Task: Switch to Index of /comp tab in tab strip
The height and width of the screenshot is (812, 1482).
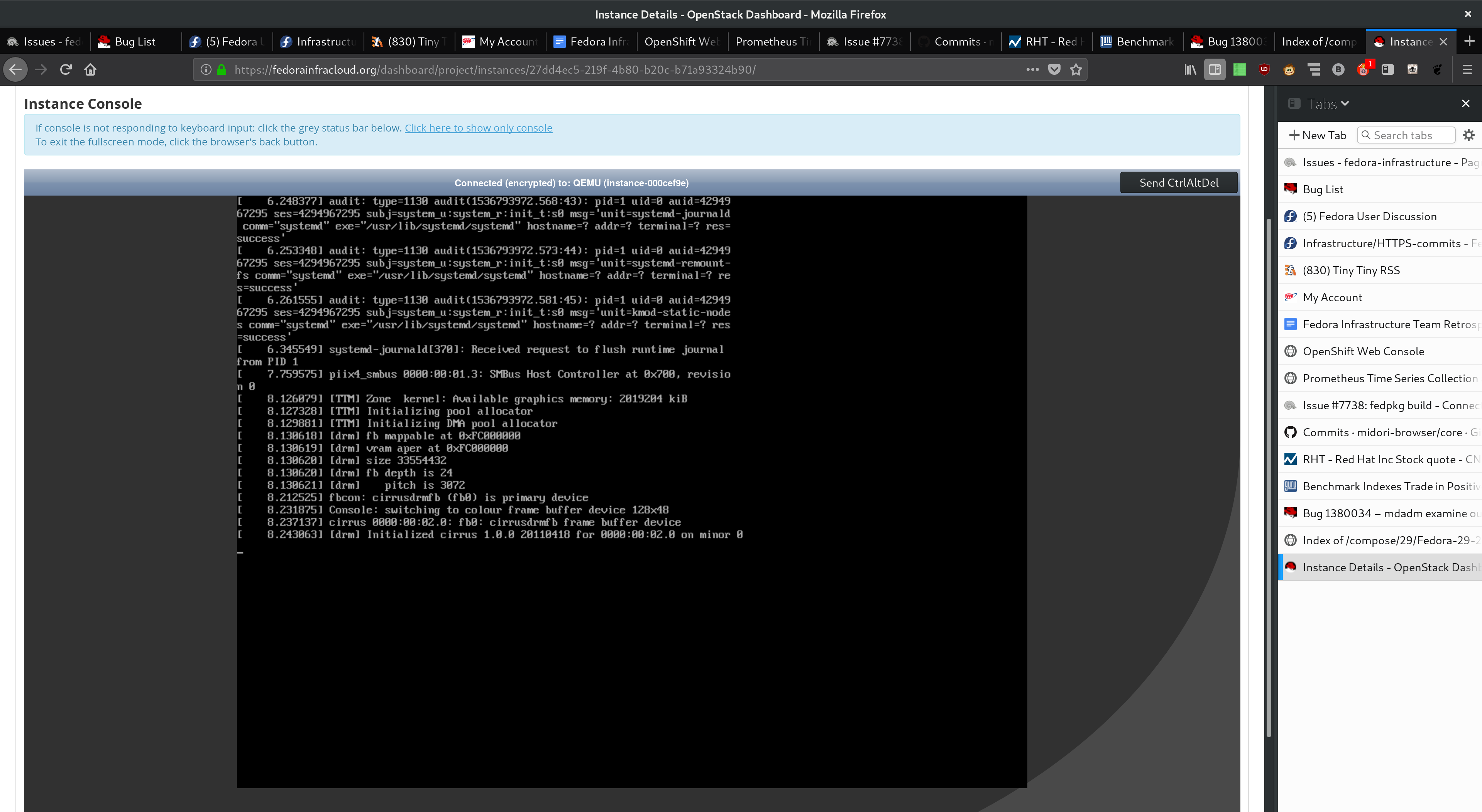Action: click(x=1320, y=41)
